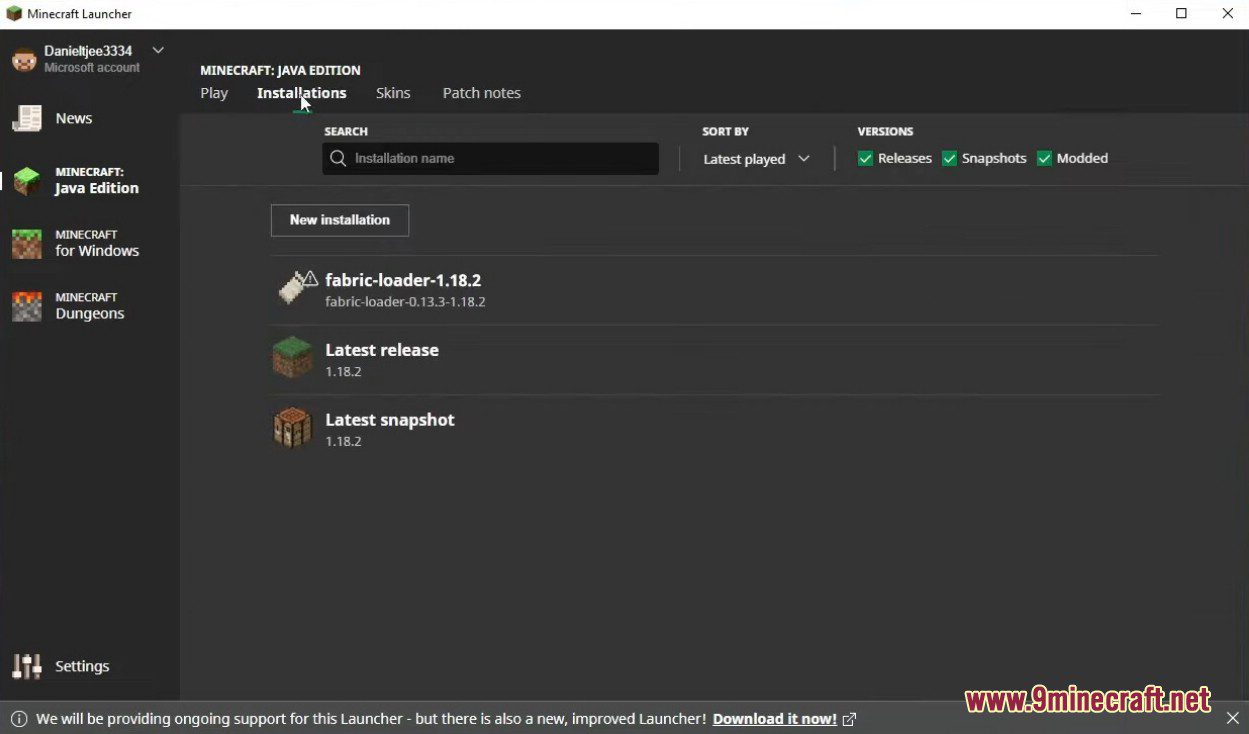Screen dimensions: 1249x734
Task: Open Settings in the sidebar
Action: pos(82,666)
